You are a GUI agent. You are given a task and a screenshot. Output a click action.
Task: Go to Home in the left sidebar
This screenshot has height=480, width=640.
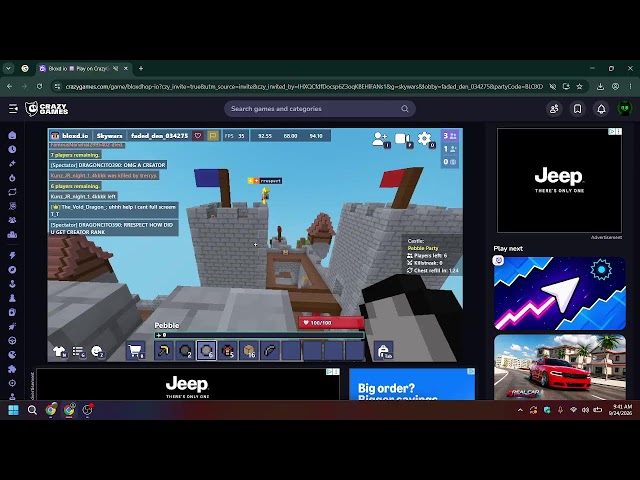click(x=12, y=135)
